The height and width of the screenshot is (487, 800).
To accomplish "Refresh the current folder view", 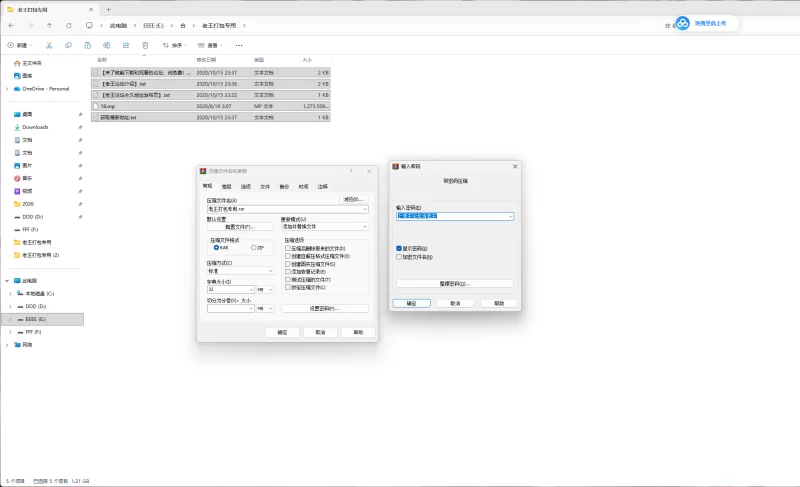I will (x=68, y=25).
